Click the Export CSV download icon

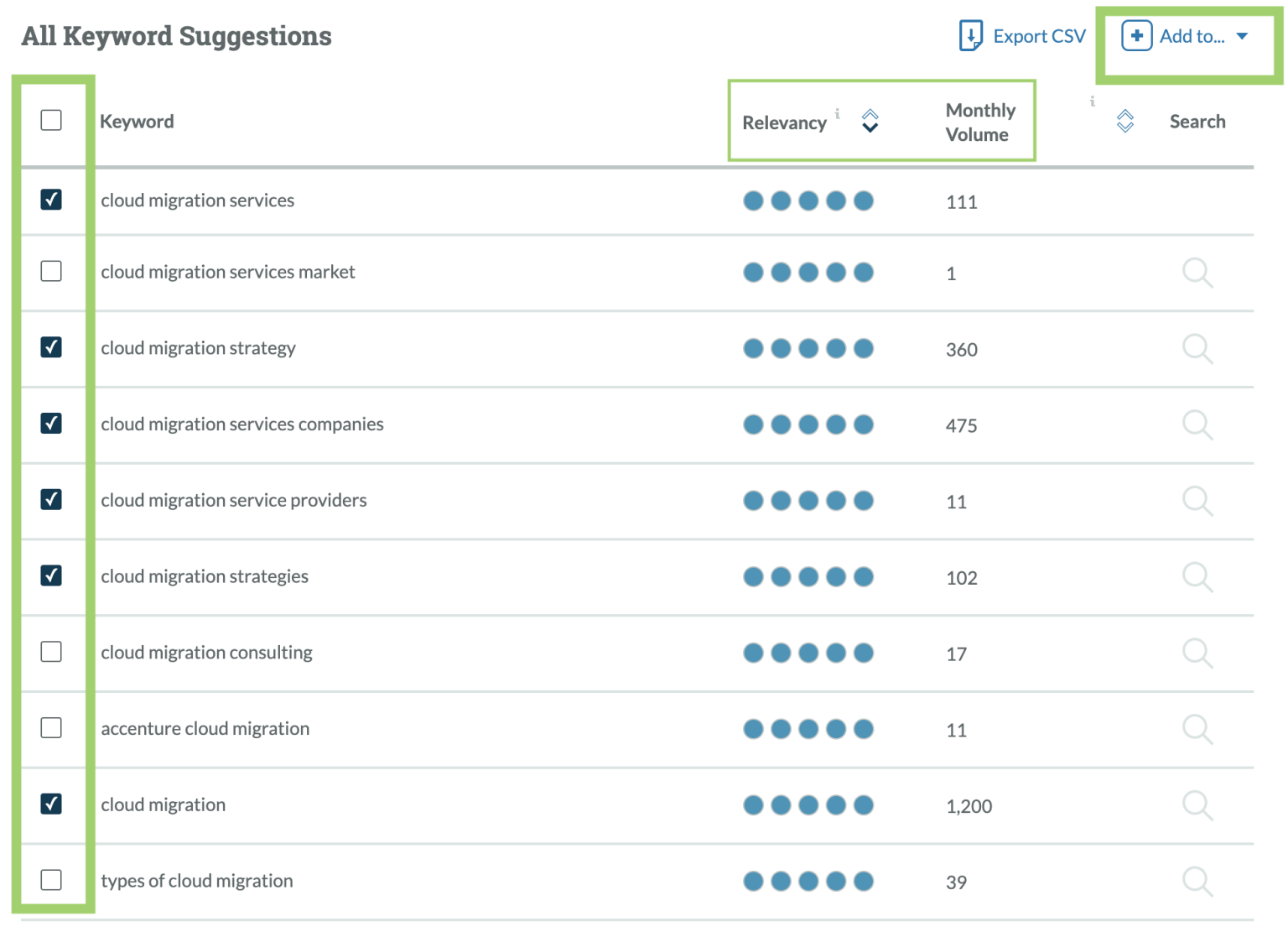970,36
